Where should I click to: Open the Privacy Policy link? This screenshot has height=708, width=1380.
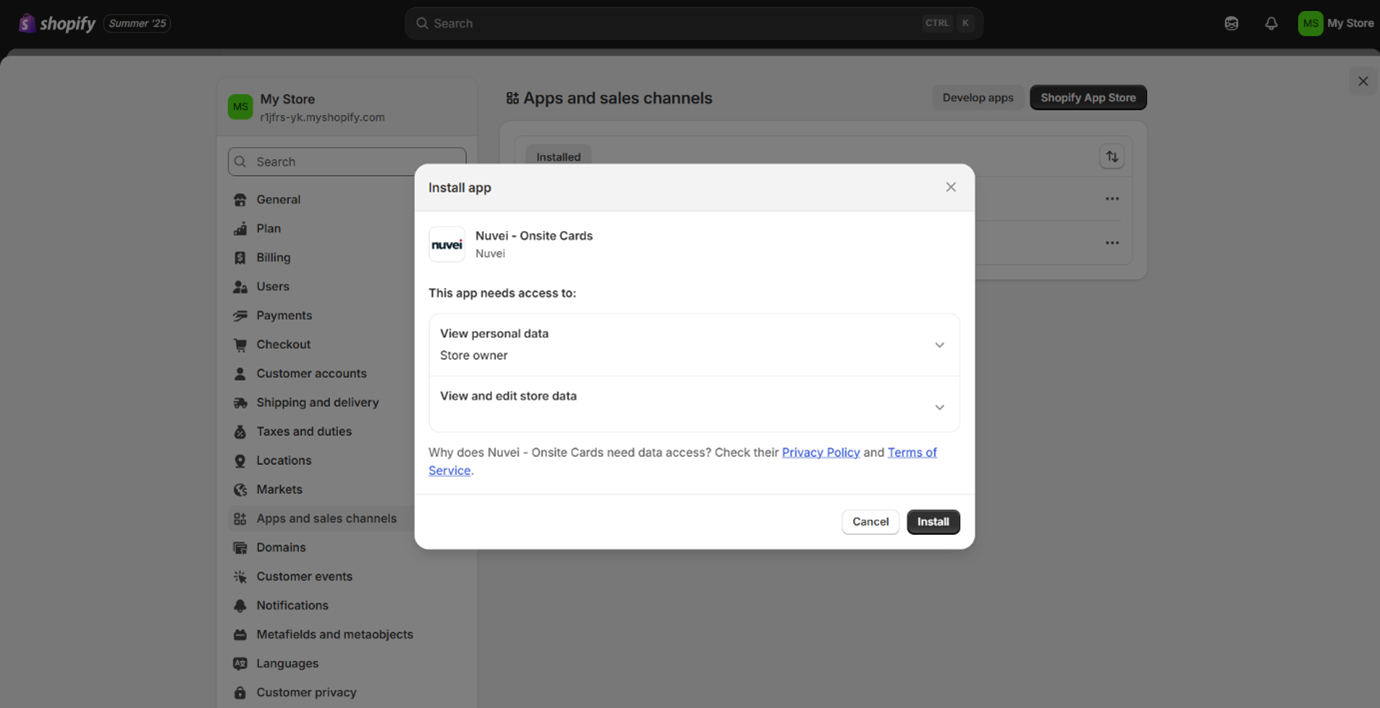821,453
